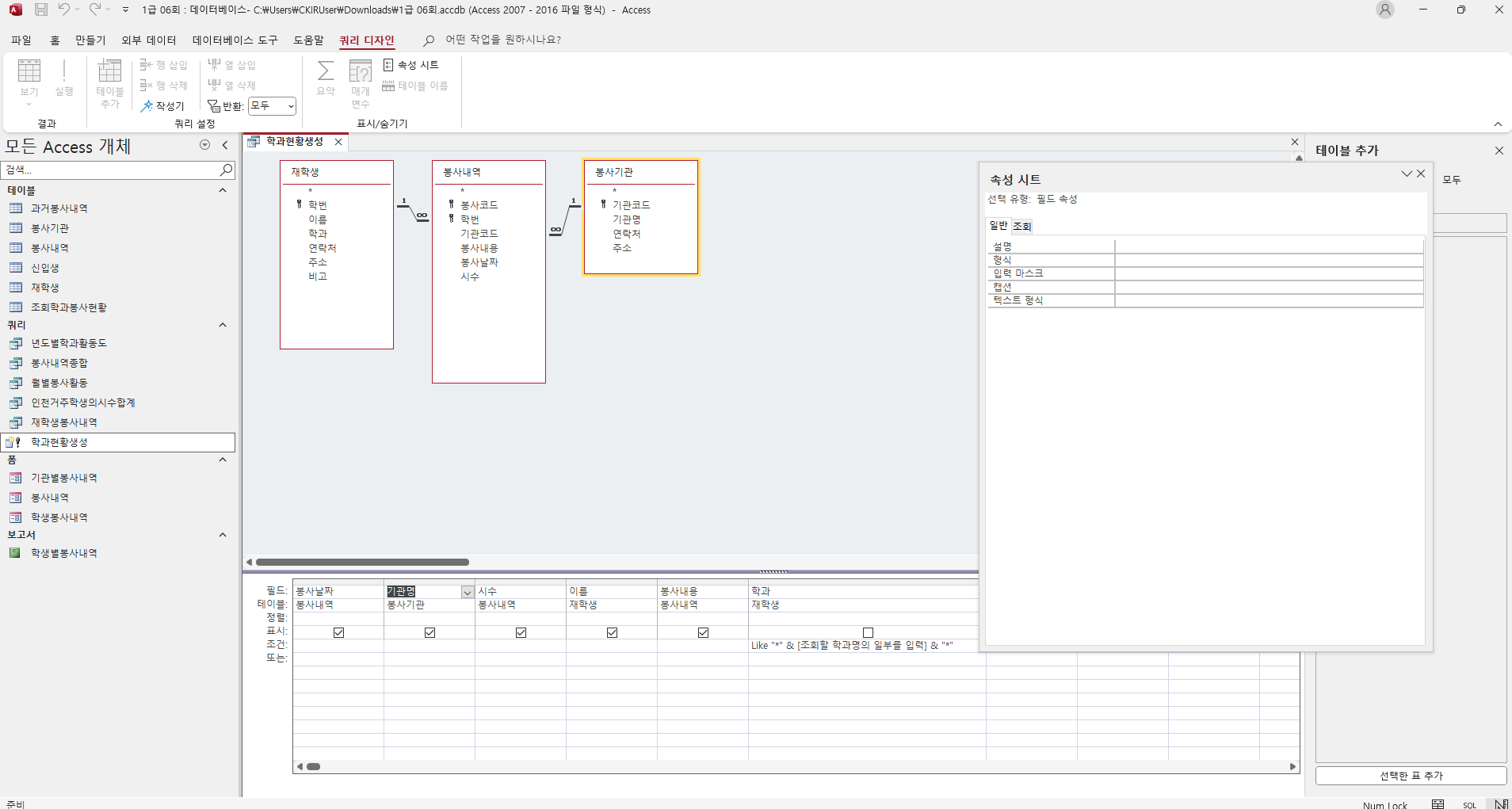Click the 요약 (Totals) sigma icon
Image resolution: width=1512 pixels, height=809 pixels.
325,71
